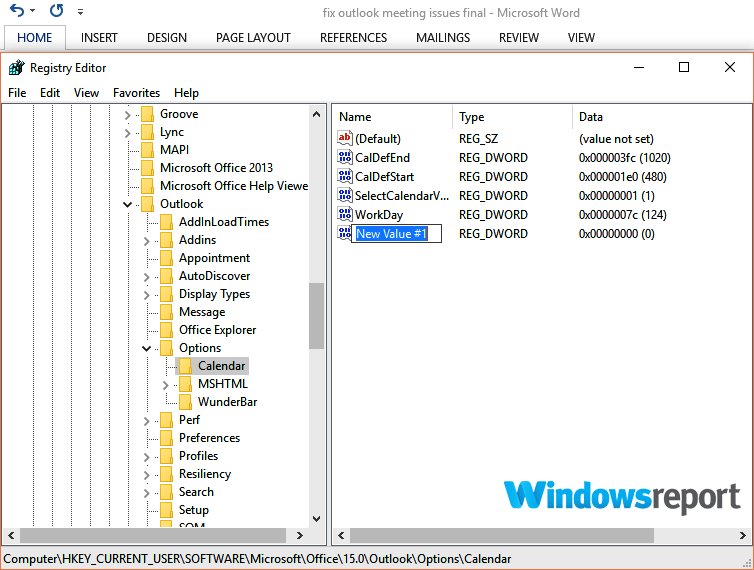The width and height of the screenshot is (754, 570).
Task: Open the Favorites menu
Action: (137, 93)
